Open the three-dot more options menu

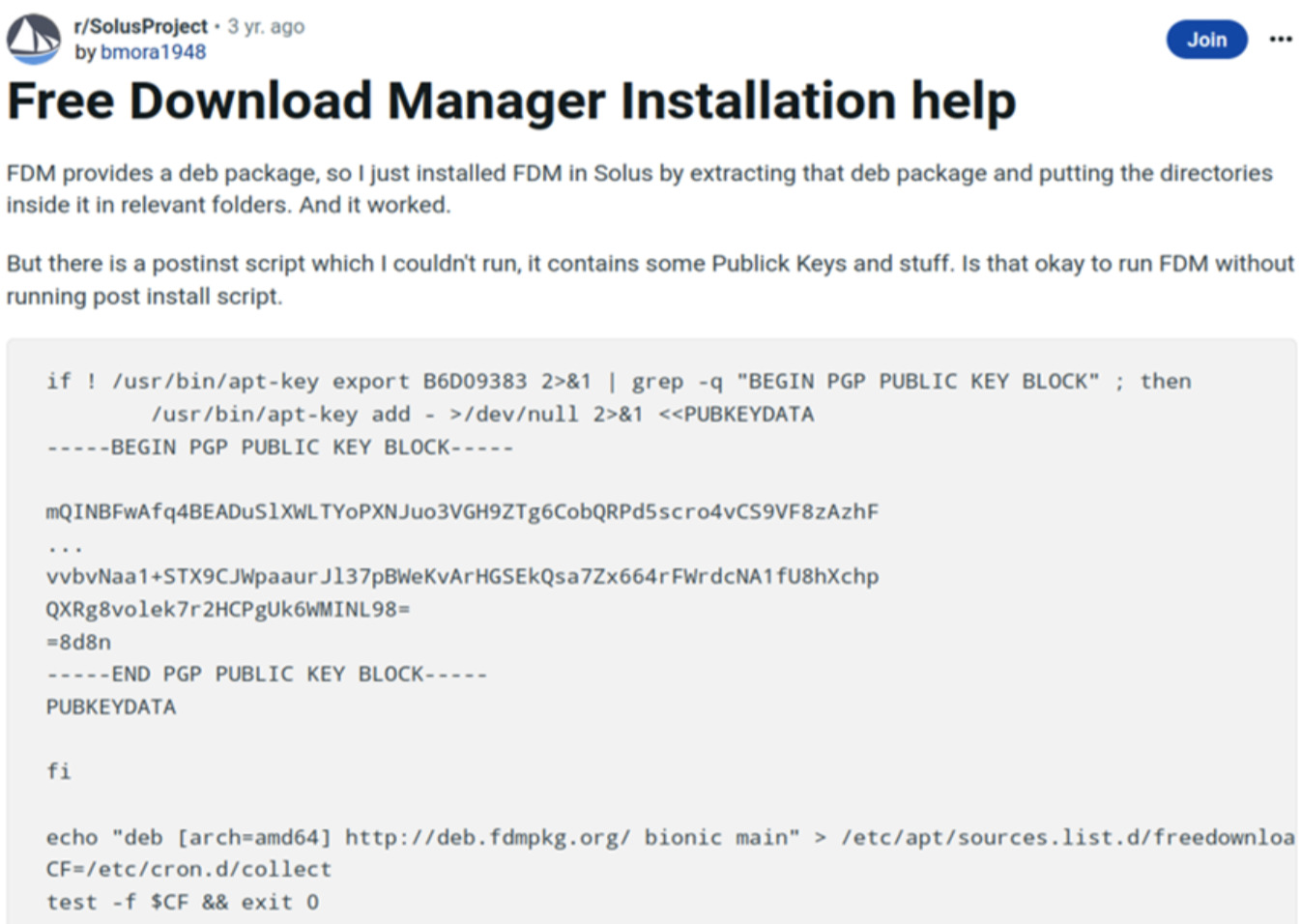[1280, 40]
